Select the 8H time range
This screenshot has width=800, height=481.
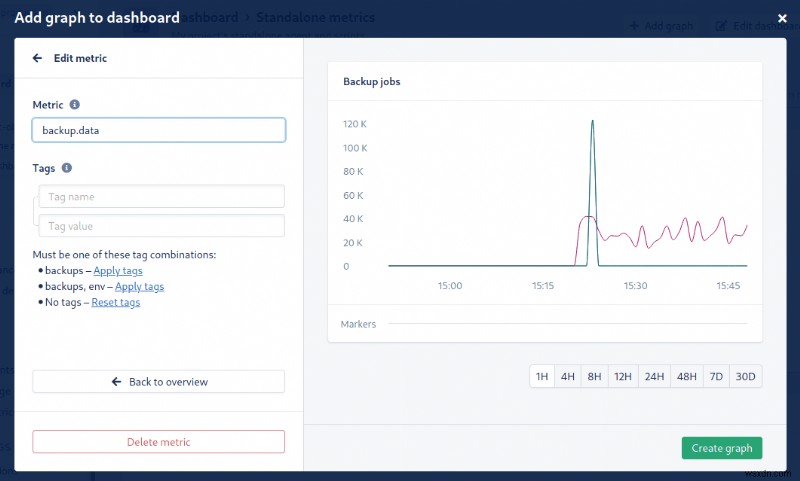coord(594,376)
